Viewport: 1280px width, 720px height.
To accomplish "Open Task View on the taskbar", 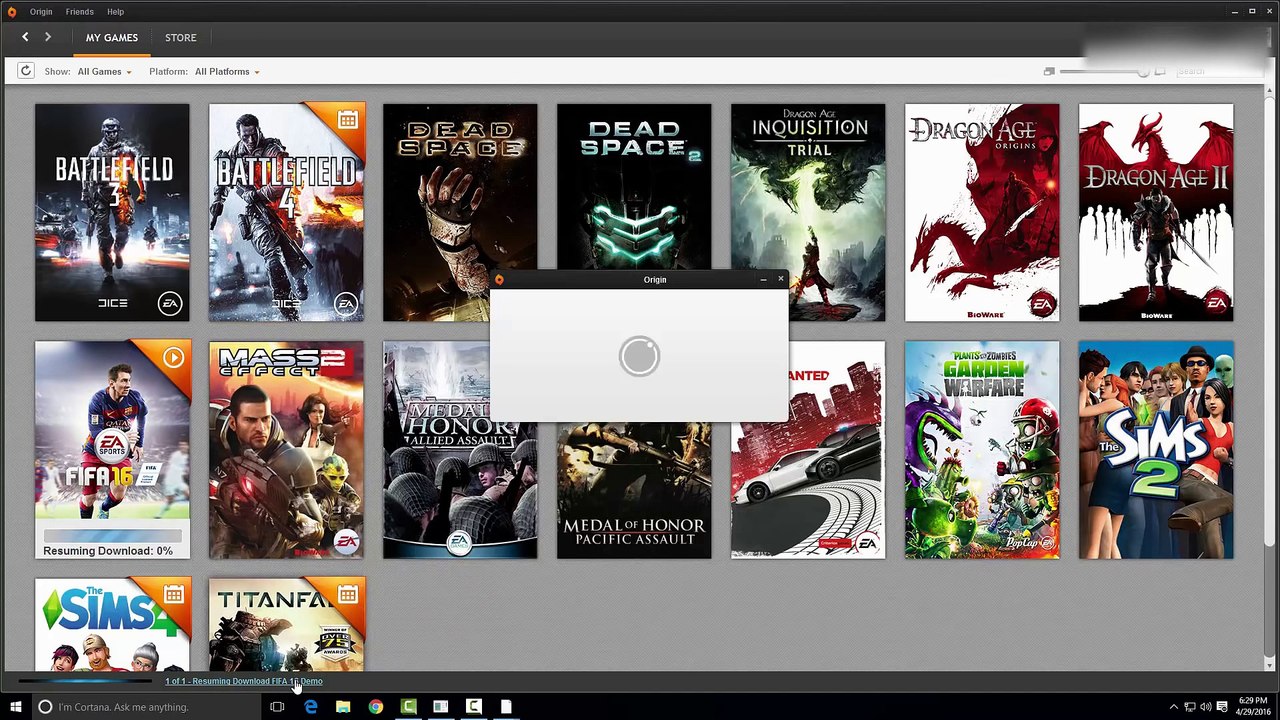I will click(x=277, y=707).
